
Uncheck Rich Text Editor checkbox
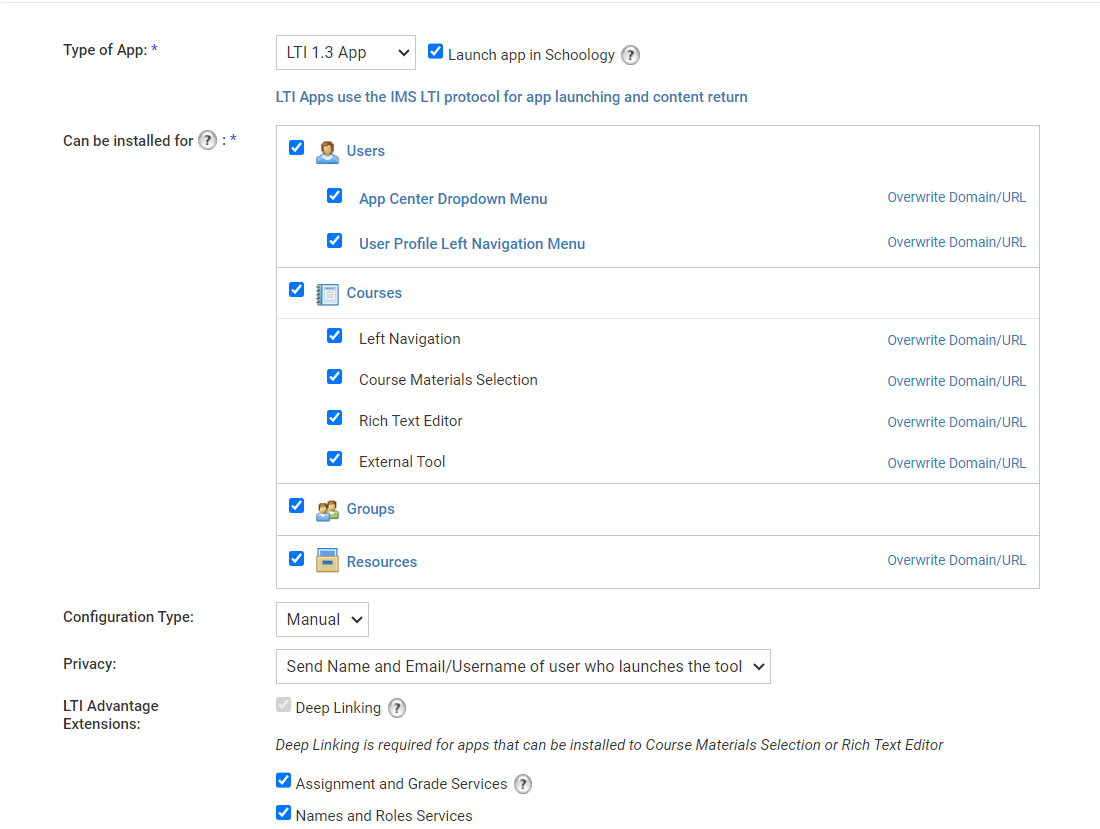[x=335, y=417]
